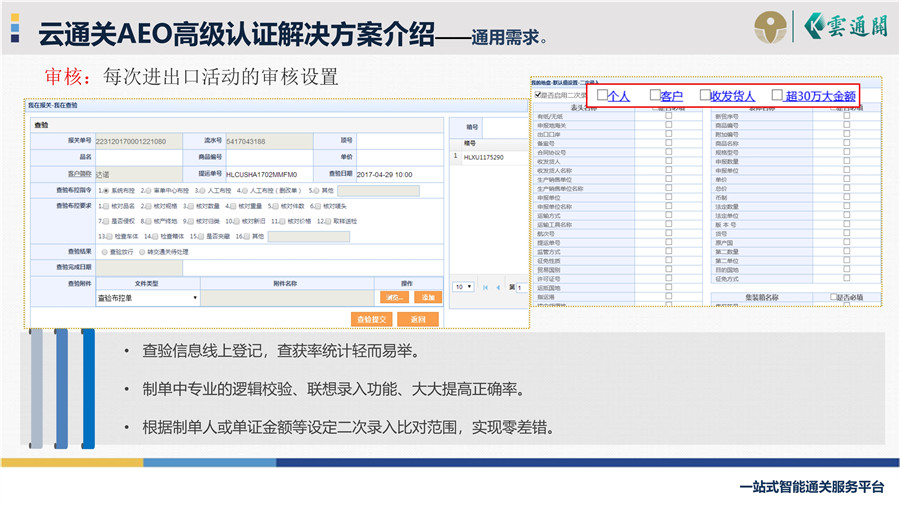Tick the 核对新旧 checkbox
Screen dimensions: 900x506
(x=236, y=221)
